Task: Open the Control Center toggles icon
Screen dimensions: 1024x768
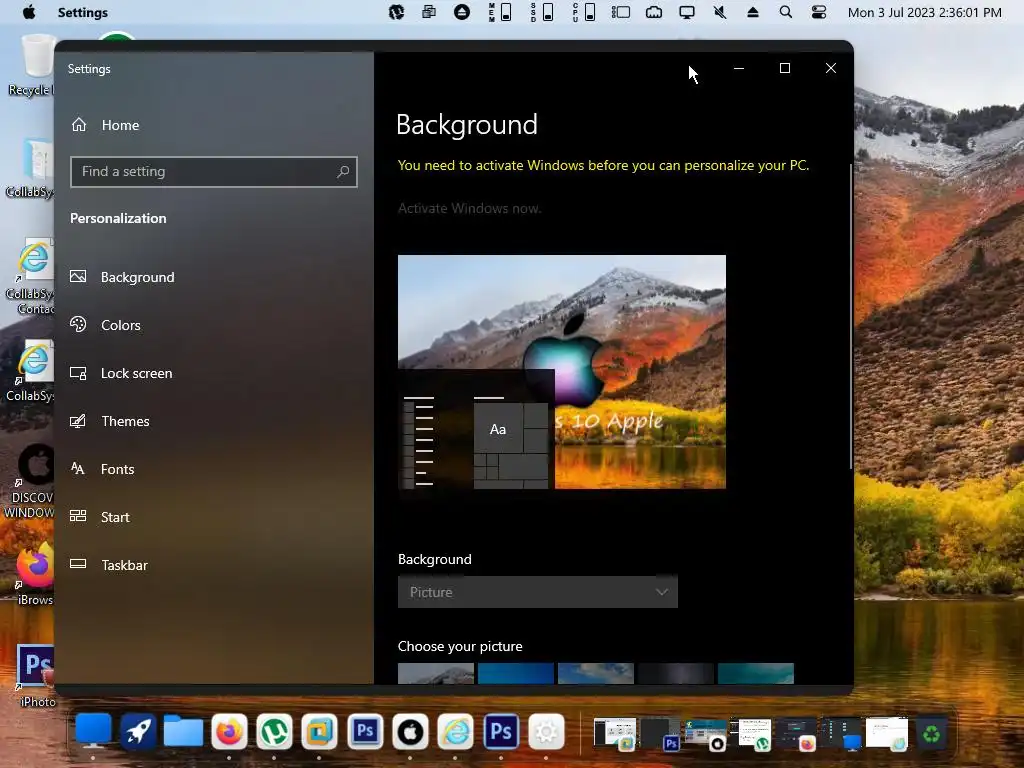Action: (x=819, y=12)
